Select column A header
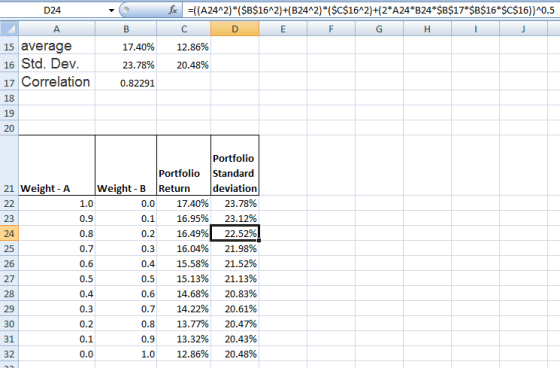 [57, 29]
